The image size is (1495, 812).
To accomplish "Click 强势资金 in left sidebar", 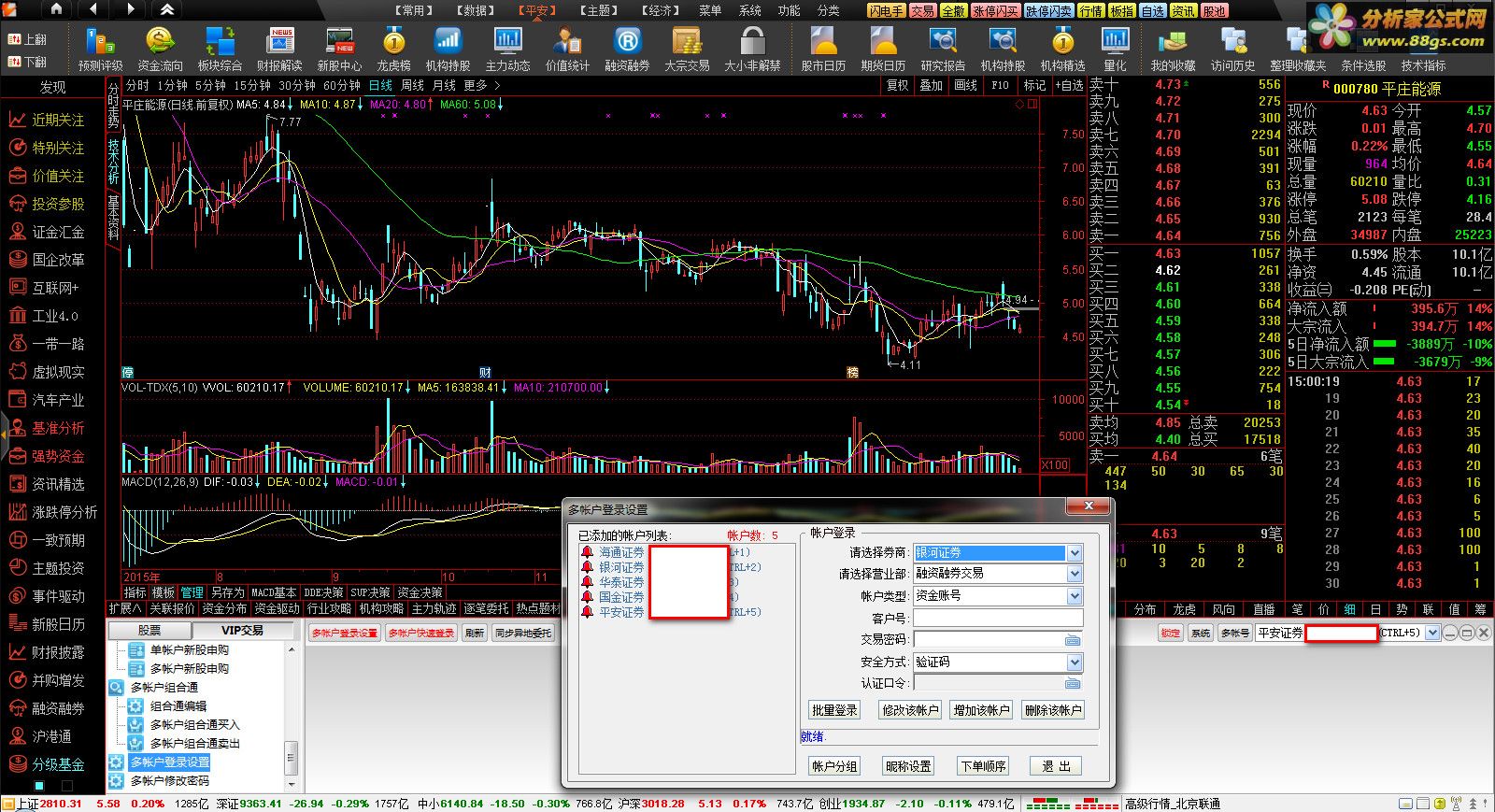I will [x=58, y=456].
